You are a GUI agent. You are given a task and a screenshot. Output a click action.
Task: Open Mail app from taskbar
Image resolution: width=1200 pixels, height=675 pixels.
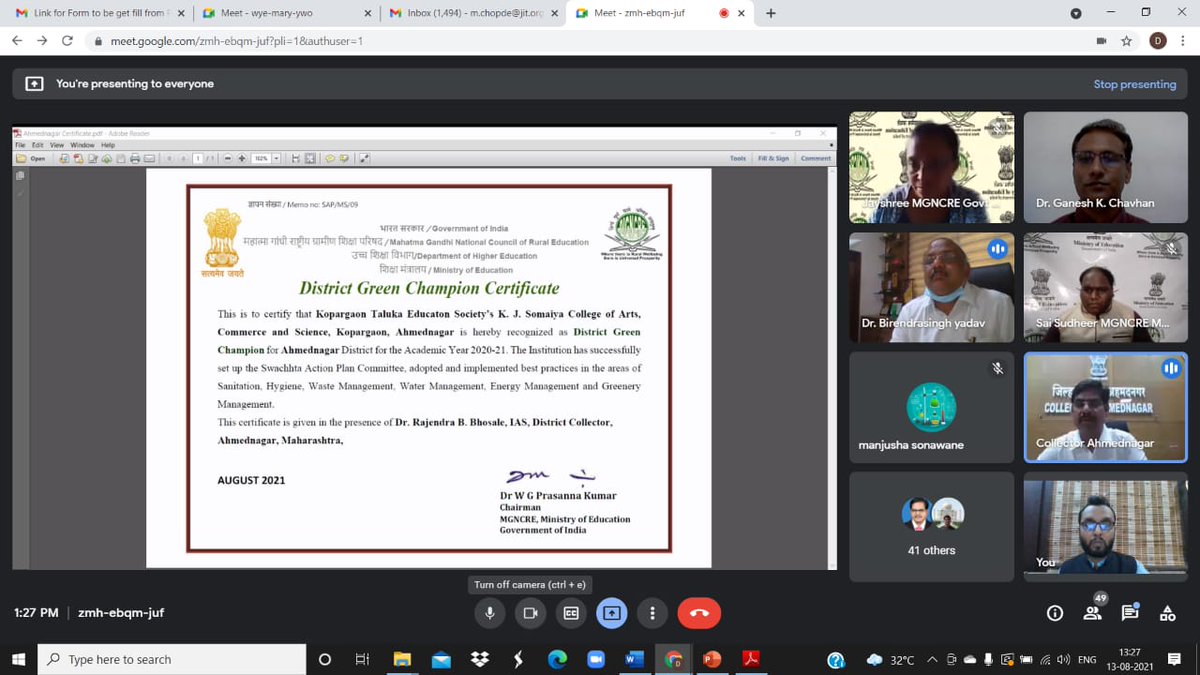441,659
